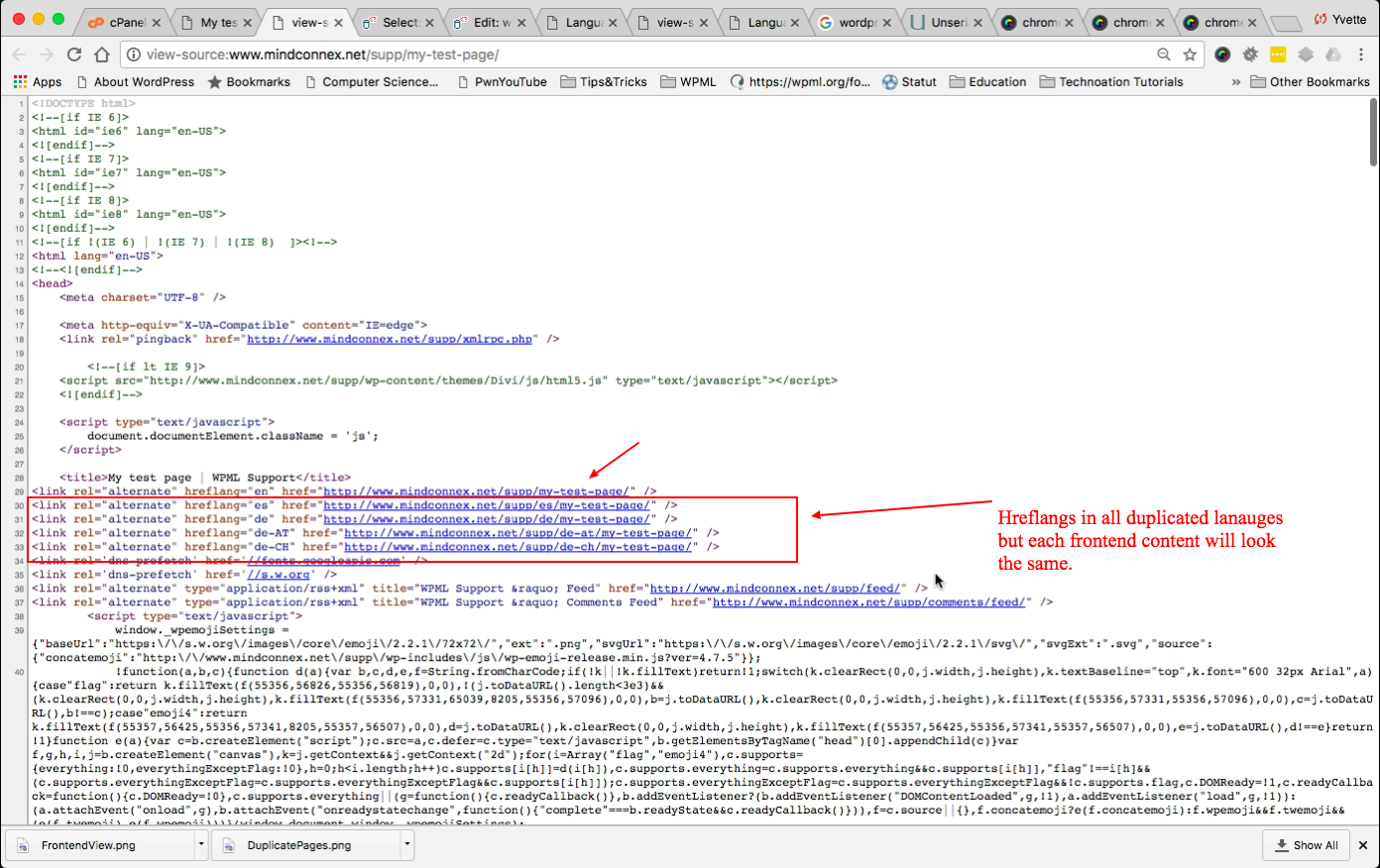
Task: Open DuplicatePages.png download options arrow
Action: (406, 844)
